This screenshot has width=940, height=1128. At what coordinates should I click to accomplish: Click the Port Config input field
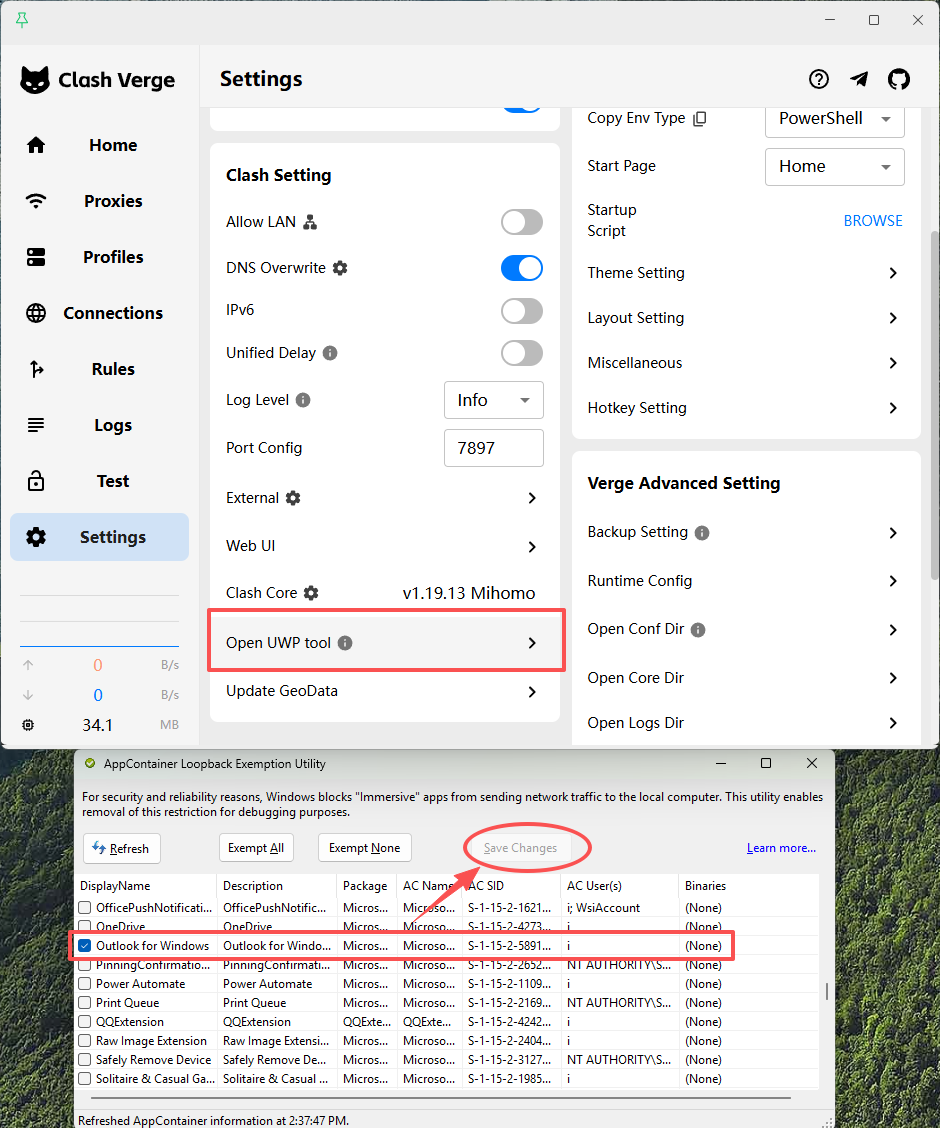pyautogui.click(x=494, y=448)
